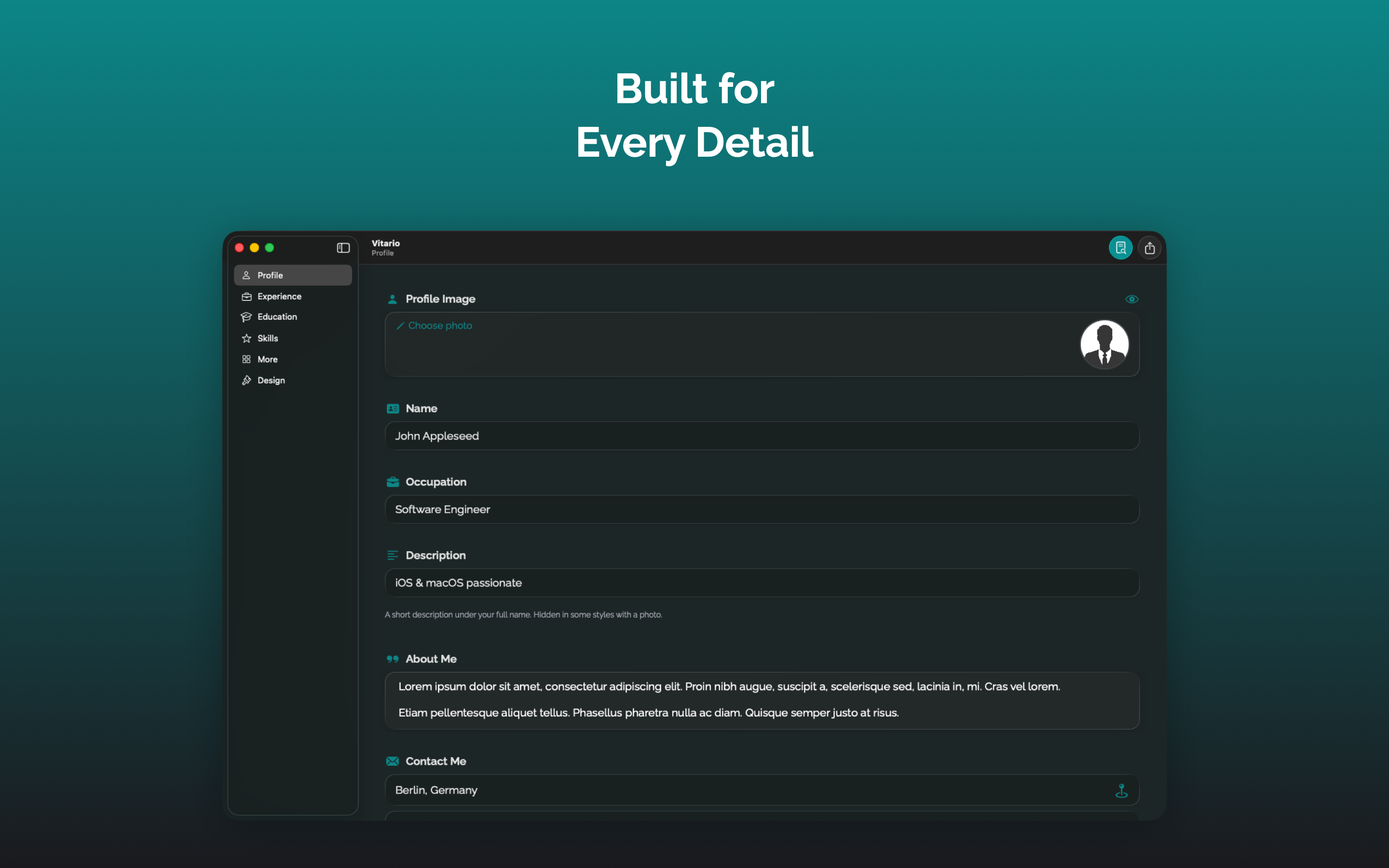Edit the Berlin, Germany location field
This screenshot has height=868, width=1389.
[x=762, y=790]
